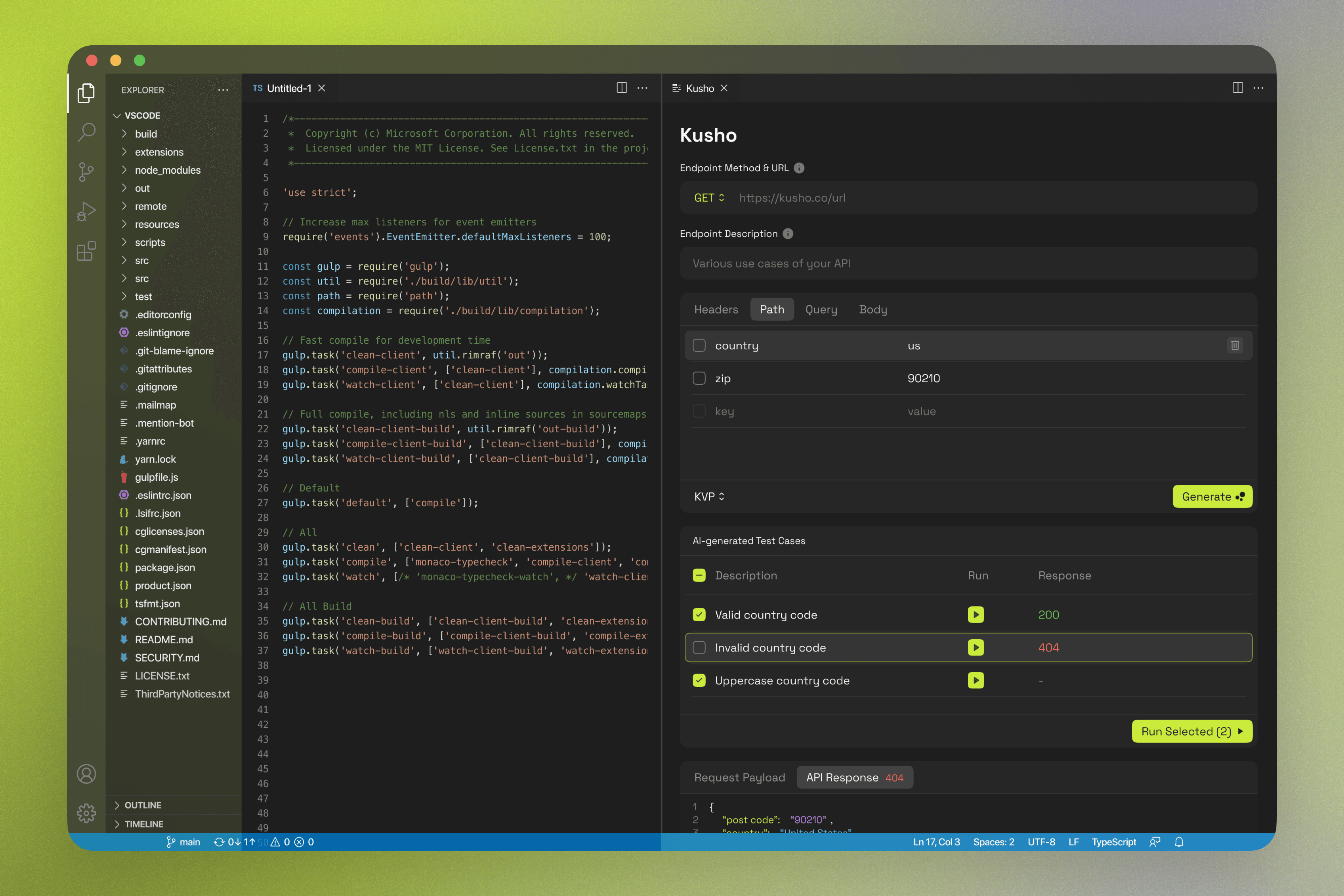This screenshot has width=1344, height=896.
Task: Open the KVP format dropdown
Action: (709, 497)
